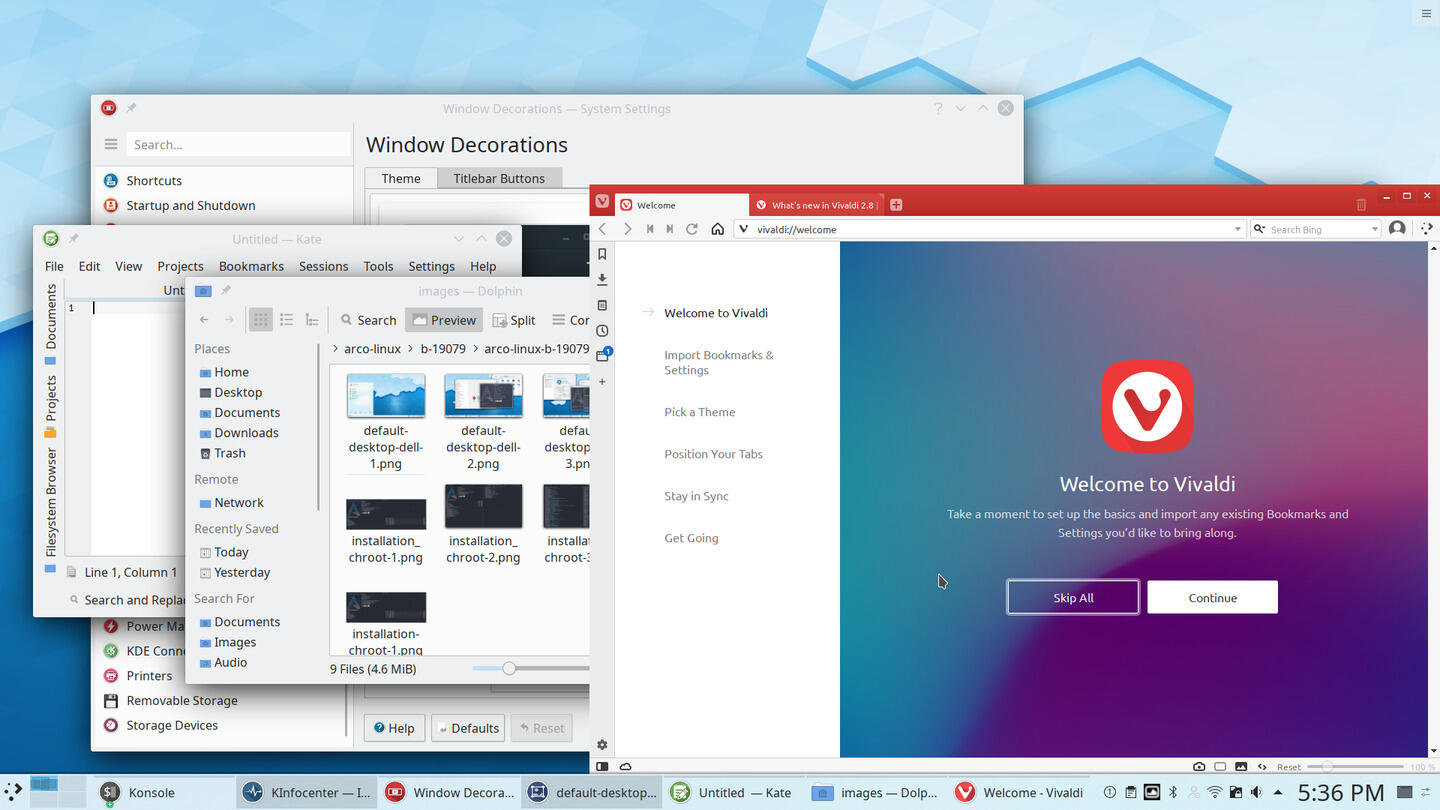The width and height of the screenshot is (1440, 810).
Task: Toggle Dolphin Preview button
Action: pos(444,320)
